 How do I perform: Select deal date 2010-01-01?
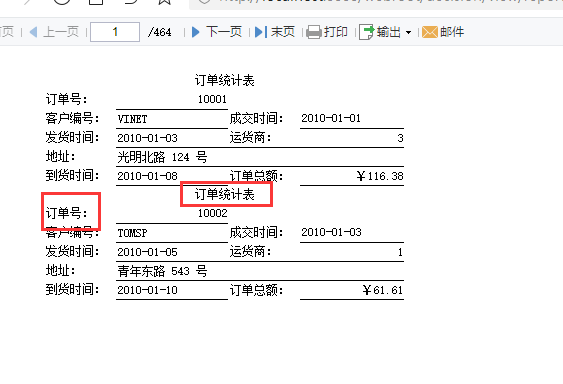[x=331, y=118]
